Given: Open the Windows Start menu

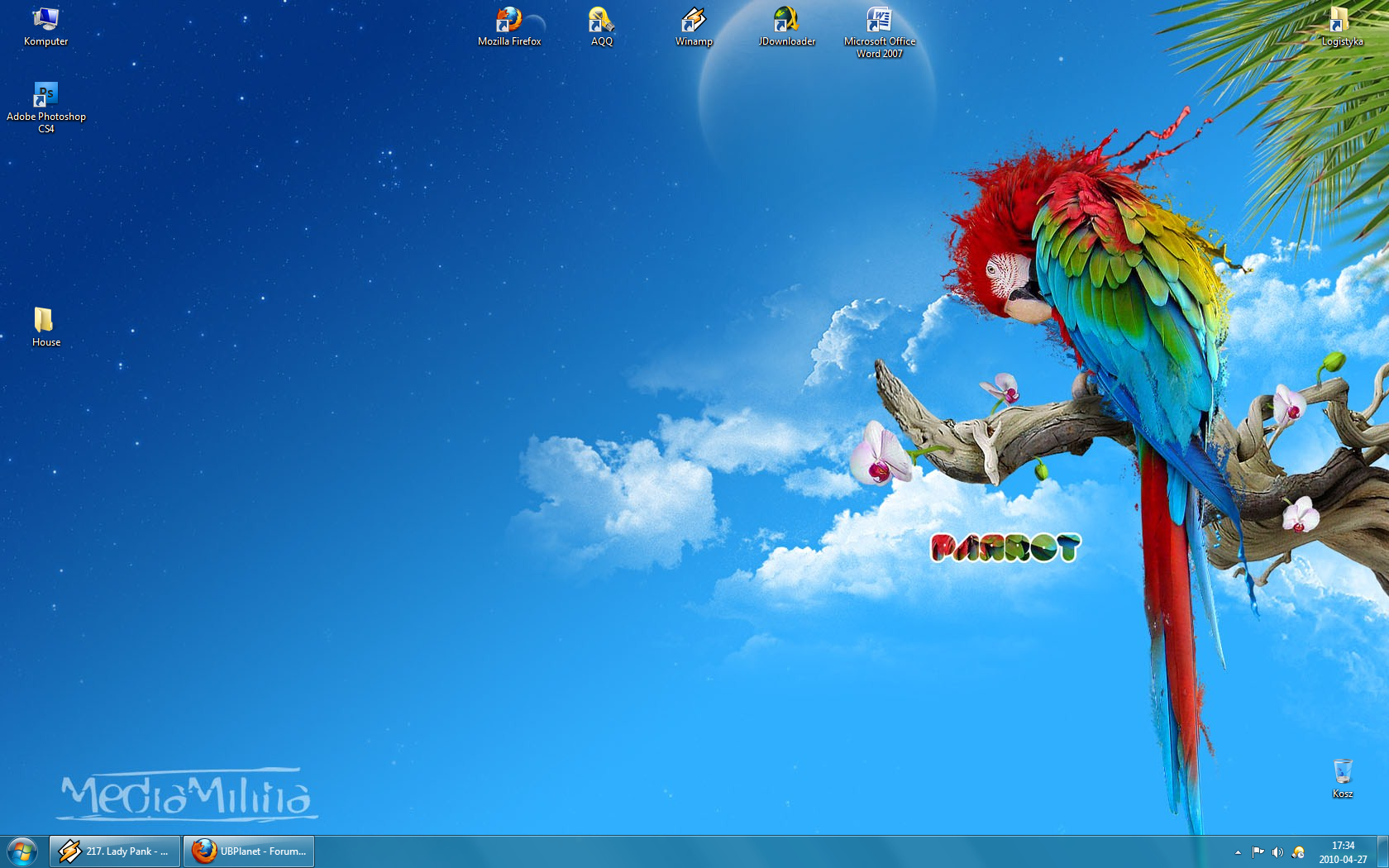Looking at the screenshot, I should coord(22,851).
